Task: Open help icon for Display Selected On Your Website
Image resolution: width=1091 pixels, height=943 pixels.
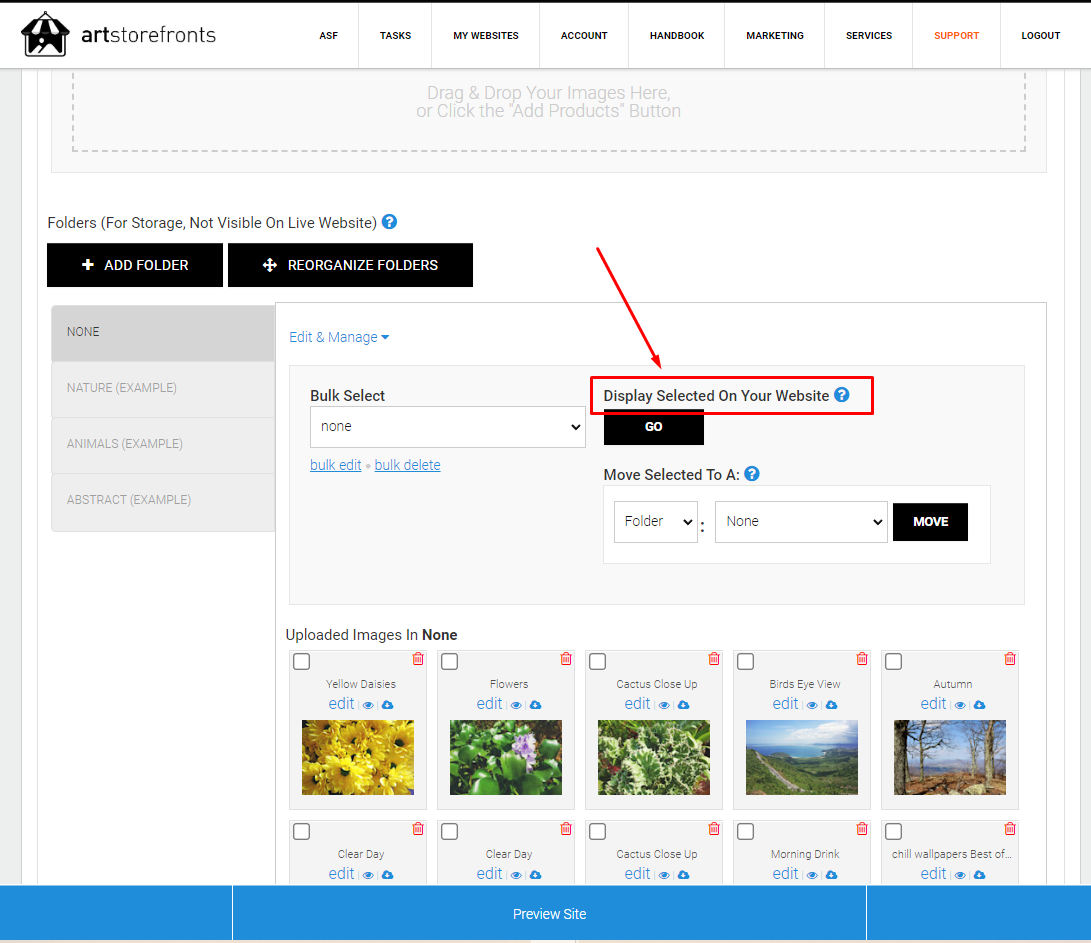Action: (842, 395)
